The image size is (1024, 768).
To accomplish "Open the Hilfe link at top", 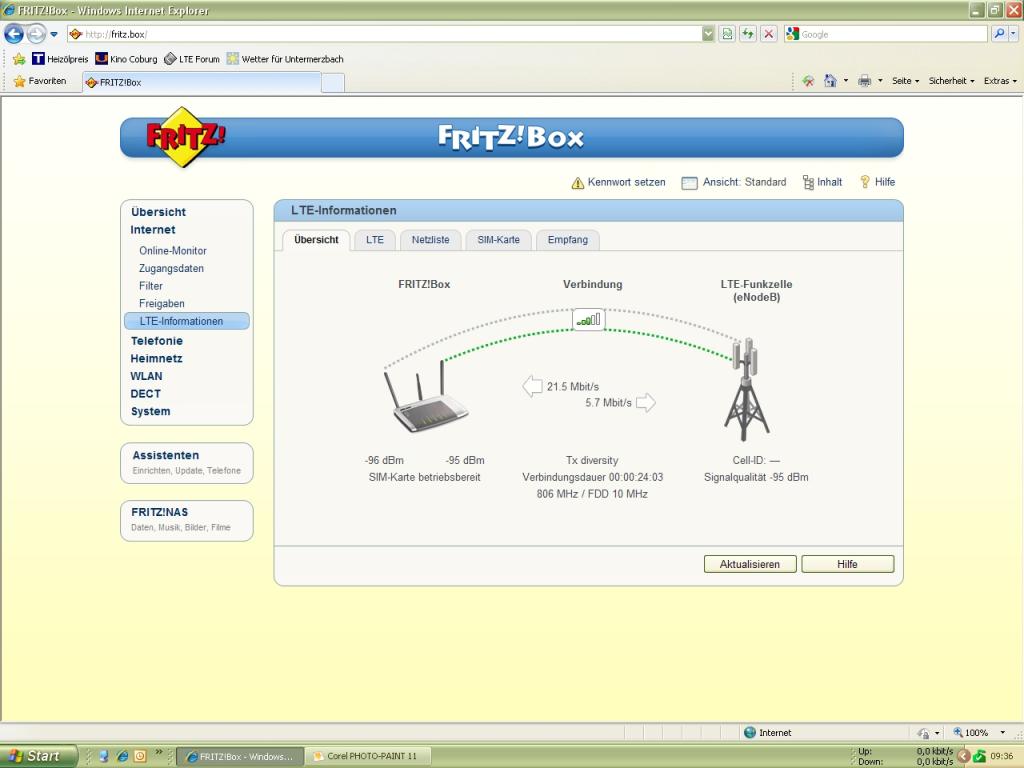I will 877,182.
